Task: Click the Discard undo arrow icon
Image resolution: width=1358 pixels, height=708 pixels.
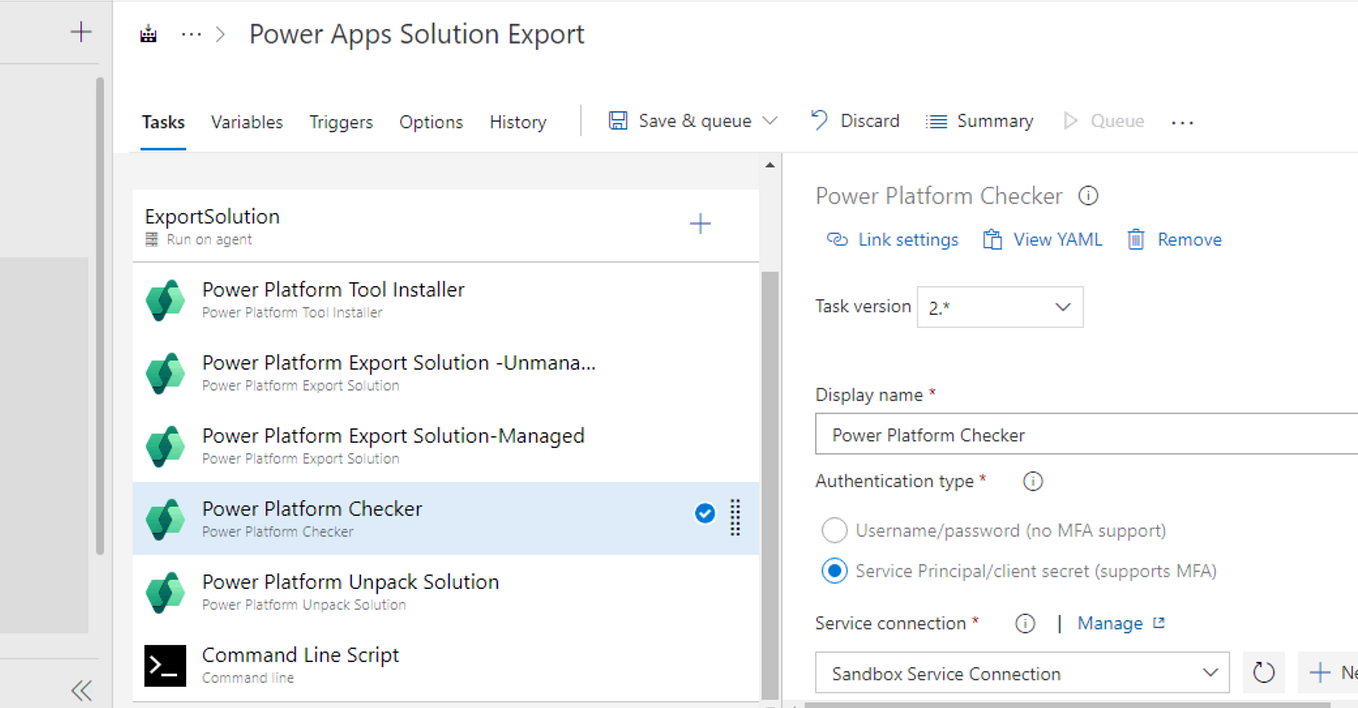Action: click(x=818, y=120)
